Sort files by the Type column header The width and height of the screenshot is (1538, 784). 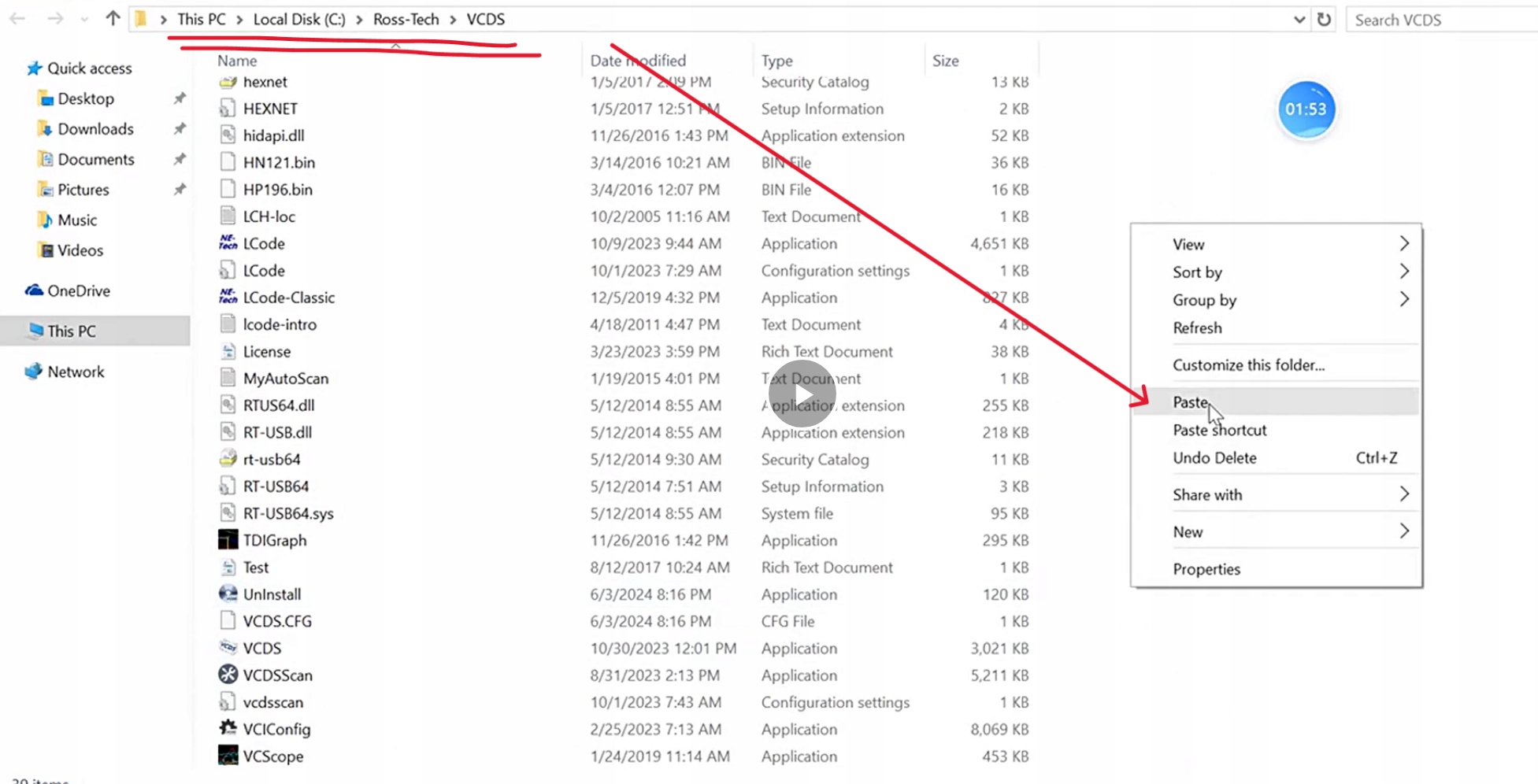[x=776, y=61]
